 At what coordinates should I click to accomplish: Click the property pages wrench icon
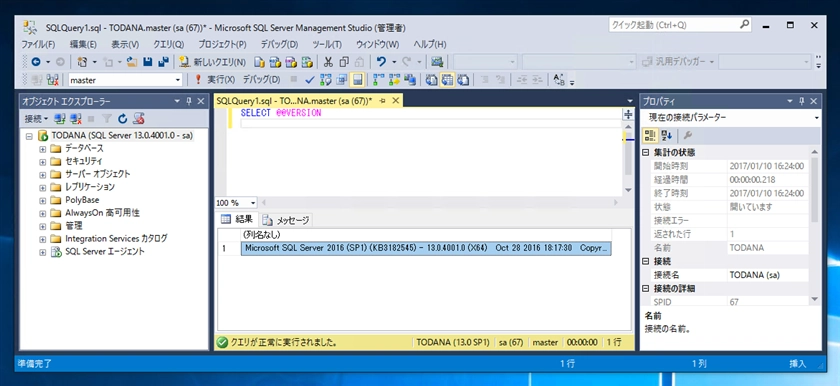pos(688,135)
